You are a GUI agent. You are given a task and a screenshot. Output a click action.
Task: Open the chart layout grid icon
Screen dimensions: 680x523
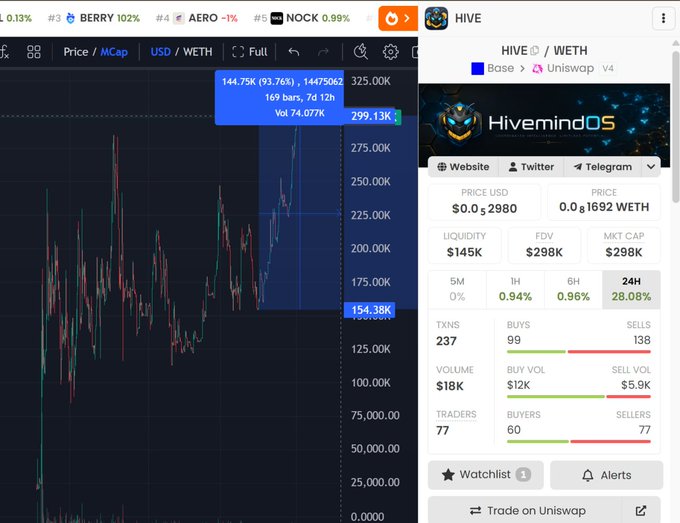pos(34,52)
